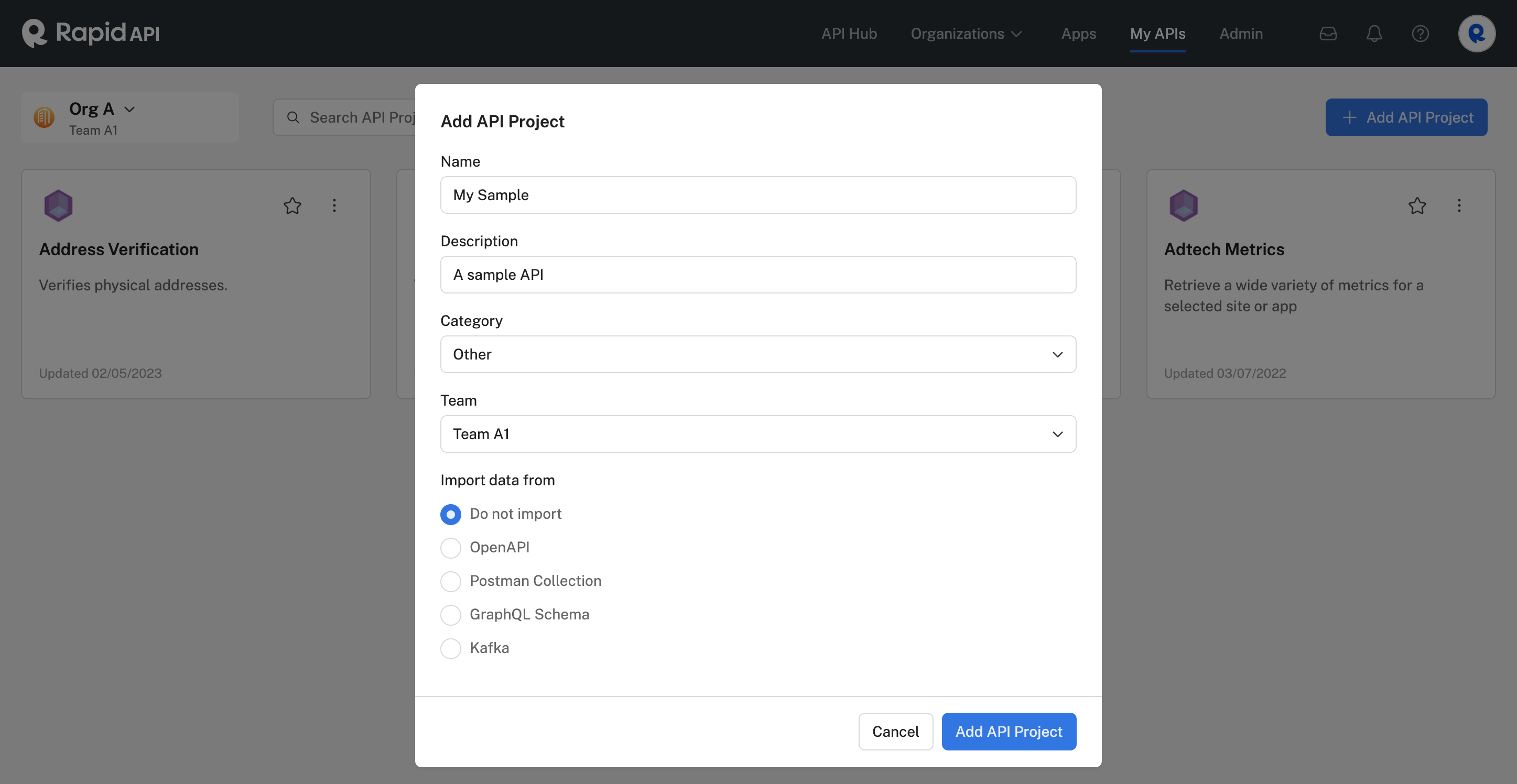Open the notifications bell

1374,34
